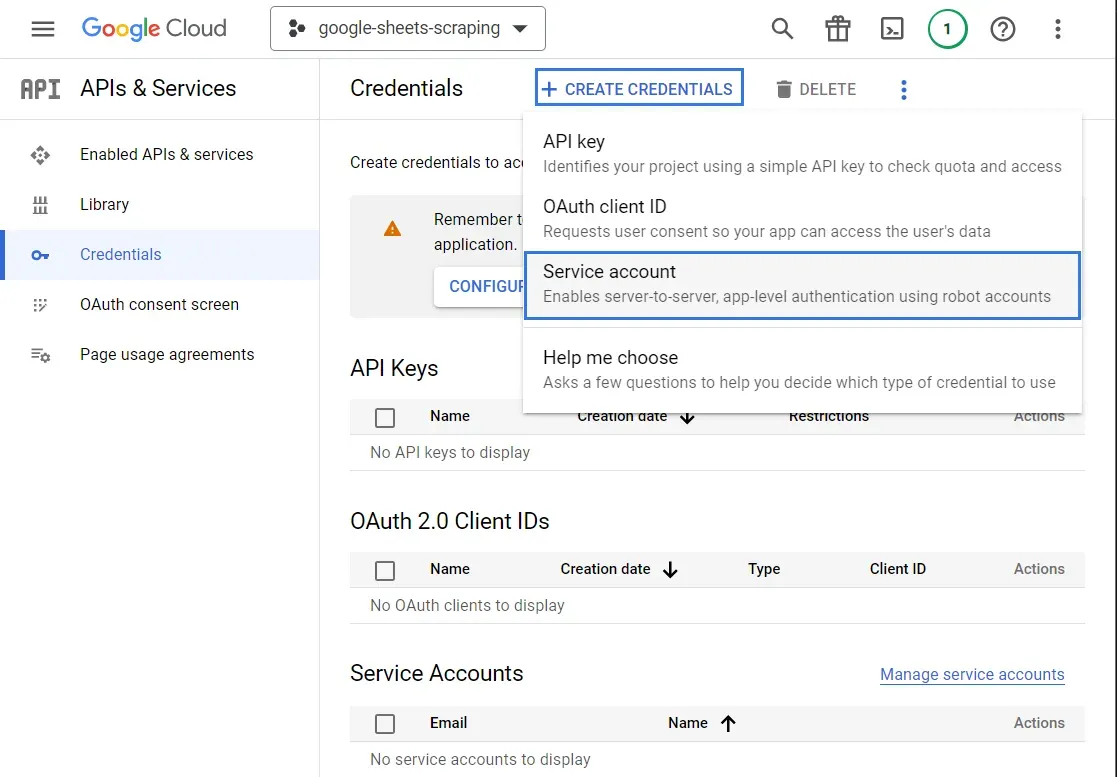Screen dimensions: 1117x777
Task: Open the google-sheets-scraping project selector
Action: tap(407, 29)
